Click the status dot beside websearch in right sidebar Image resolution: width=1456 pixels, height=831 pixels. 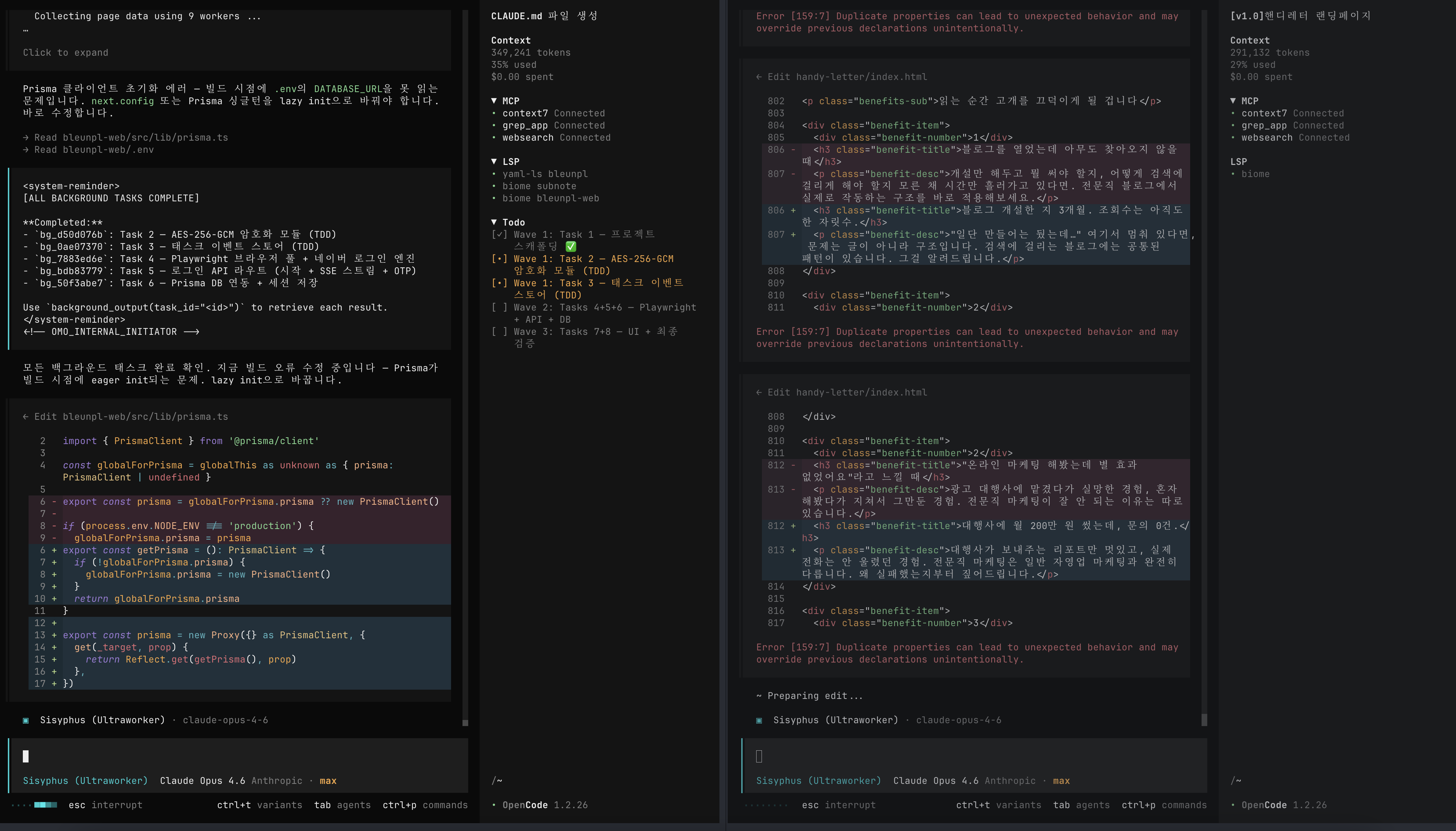(x=1233, y=137)
